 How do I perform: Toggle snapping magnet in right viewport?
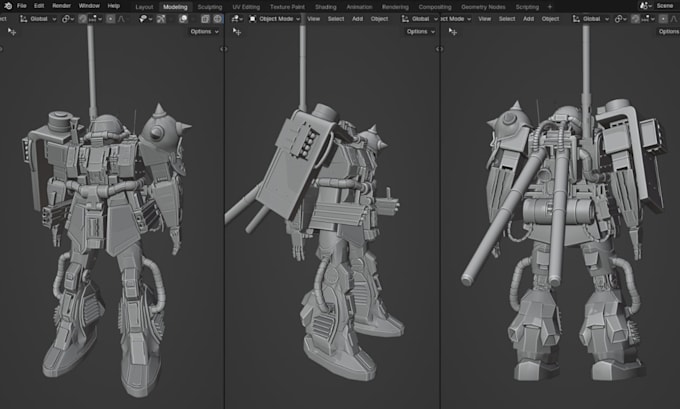point(635,19)
